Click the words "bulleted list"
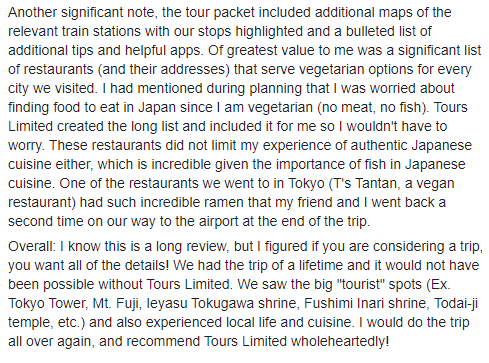 point(381,31)
